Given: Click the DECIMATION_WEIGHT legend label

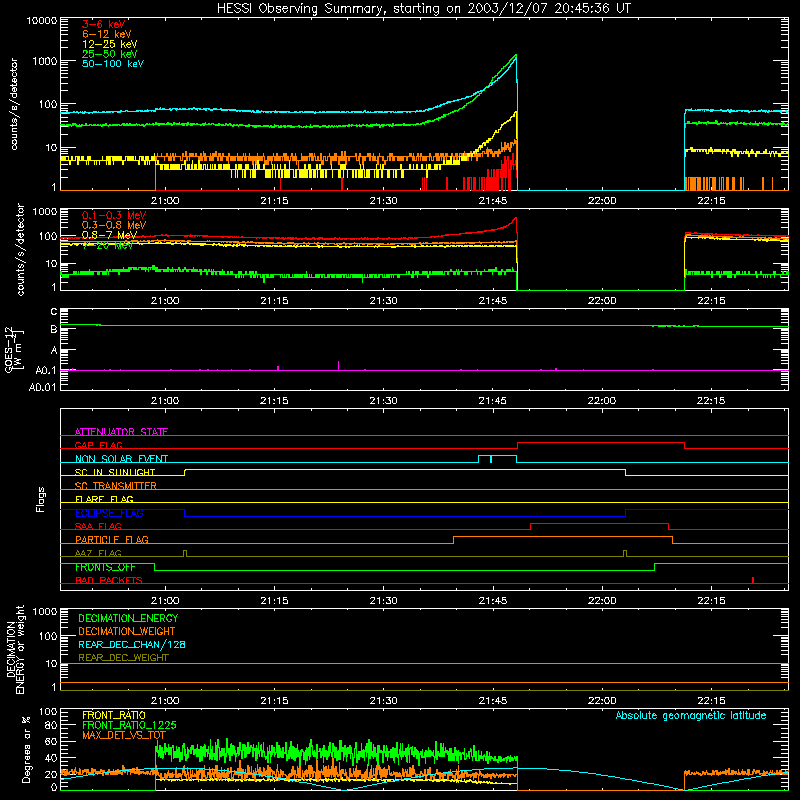Looking at the screenshot, I should [127, 631].
